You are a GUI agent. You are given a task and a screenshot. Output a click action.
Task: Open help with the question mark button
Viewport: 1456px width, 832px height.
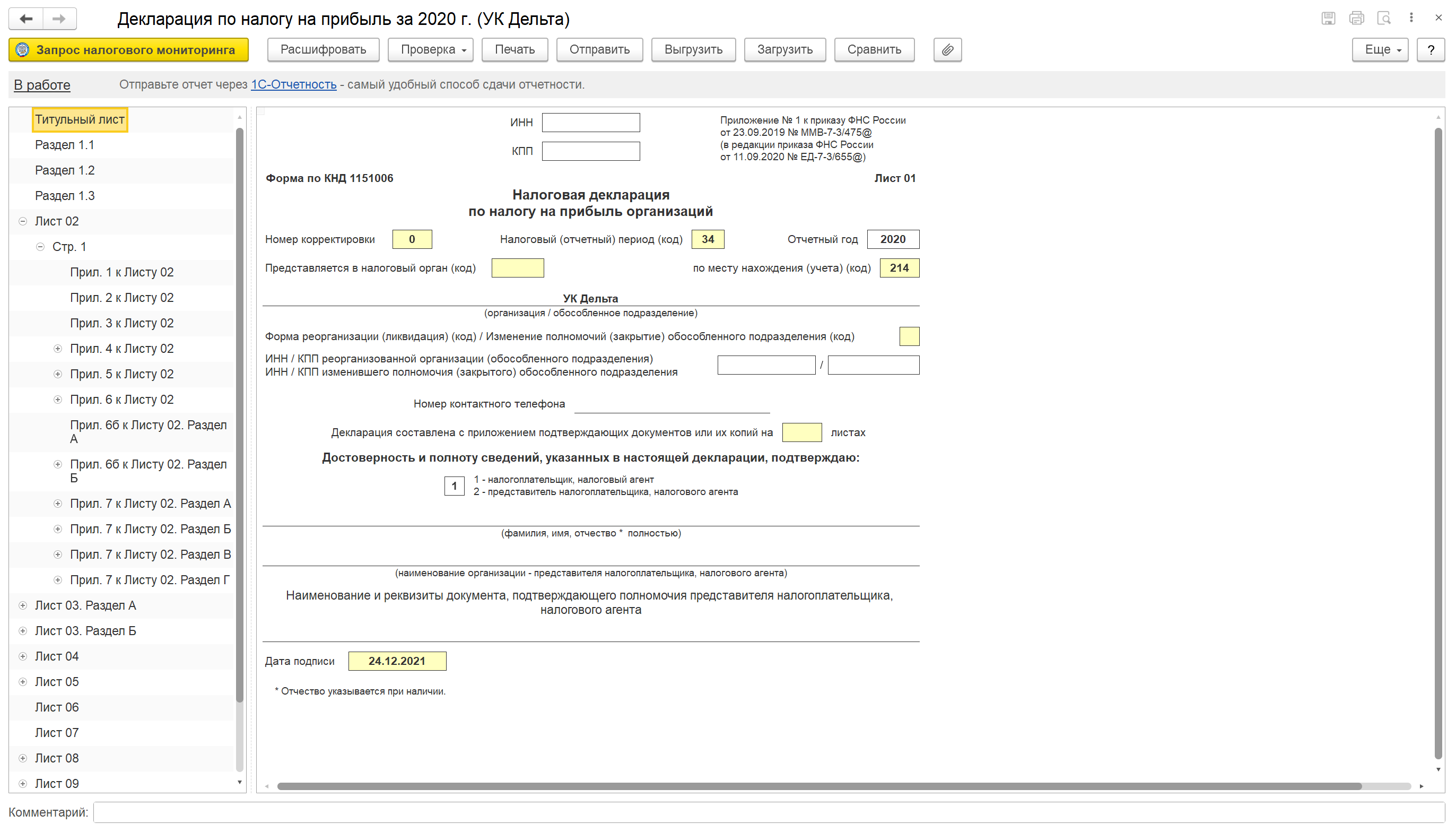[1431, 50]
